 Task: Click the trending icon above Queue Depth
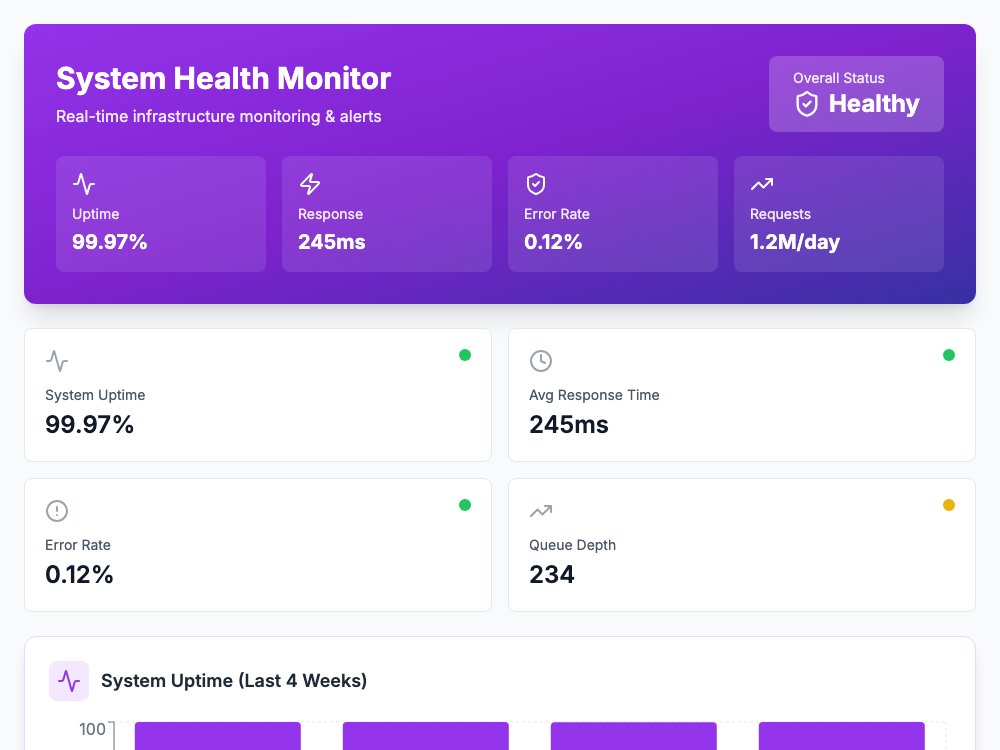[x=541, y=511]
